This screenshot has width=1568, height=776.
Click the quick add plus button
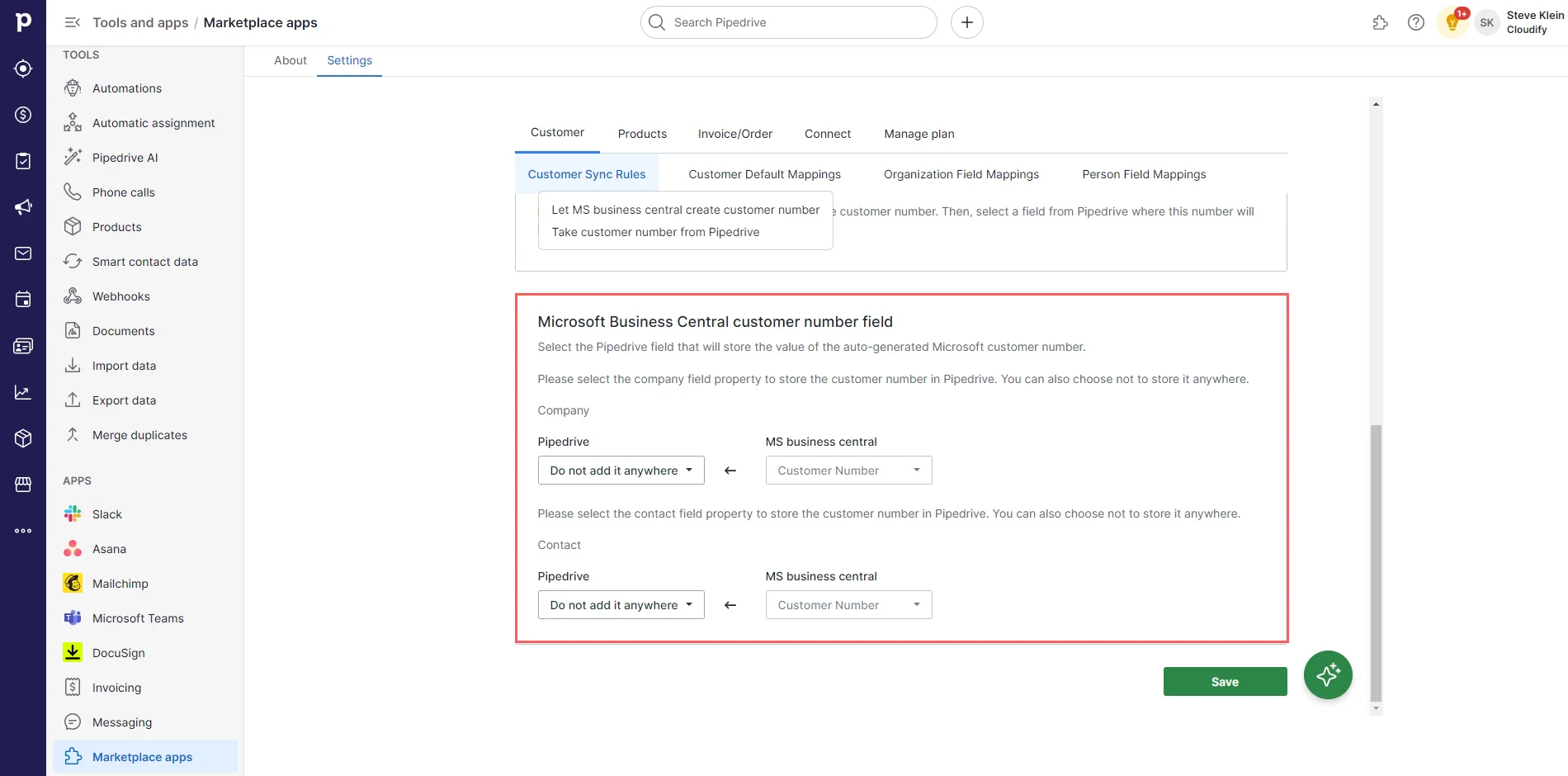pos(967,22)
